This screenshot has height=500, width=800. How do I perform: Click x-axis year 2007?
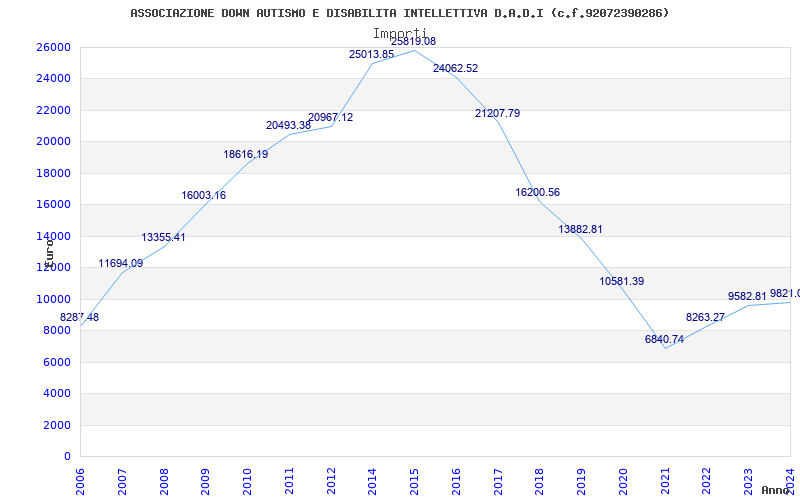pos(122,482)
